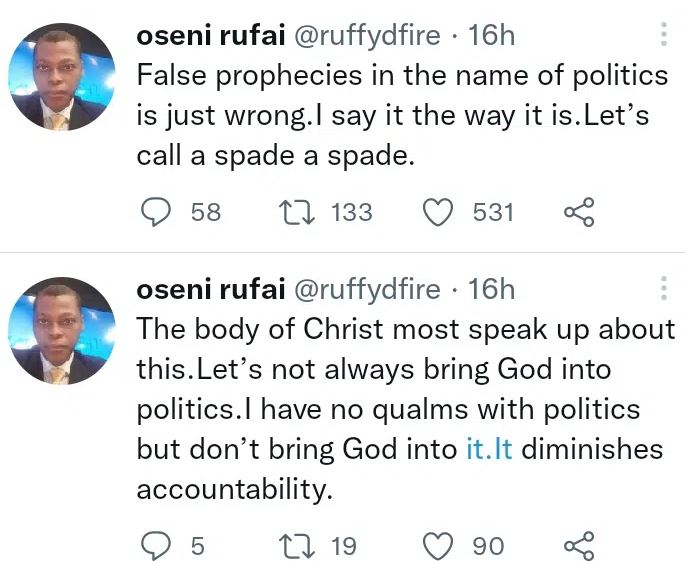
Task: Share the "call a spade a spade" tweet
Action: tap(580, 212)
